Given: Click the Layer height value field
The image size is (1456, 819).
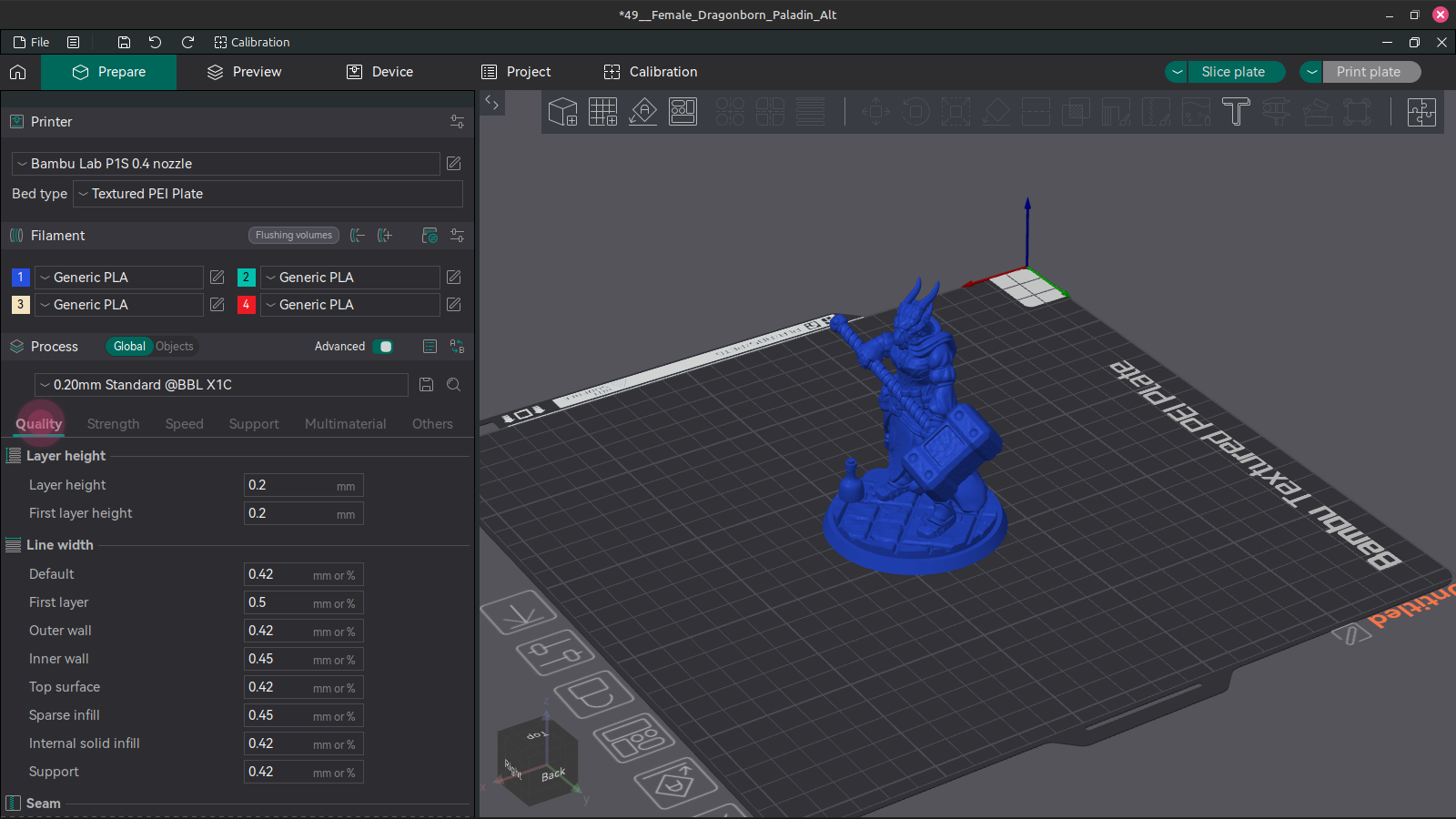Looking at the screenshot, I should click(x=303, y=485).
